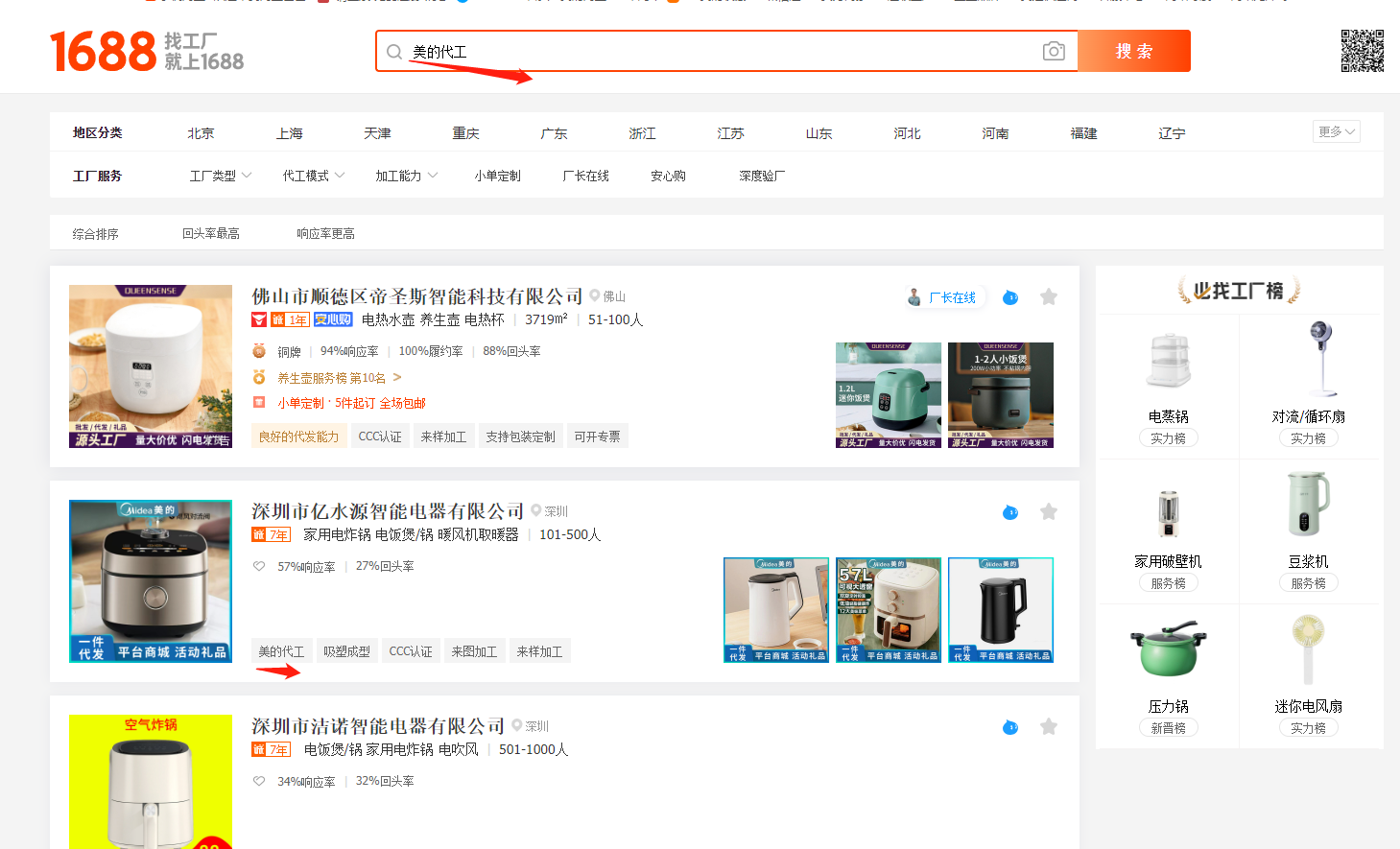Click blue chat icon for 帝圣斯智能科技
This screenshot has width=1400, height=849.
(1010, 297)
